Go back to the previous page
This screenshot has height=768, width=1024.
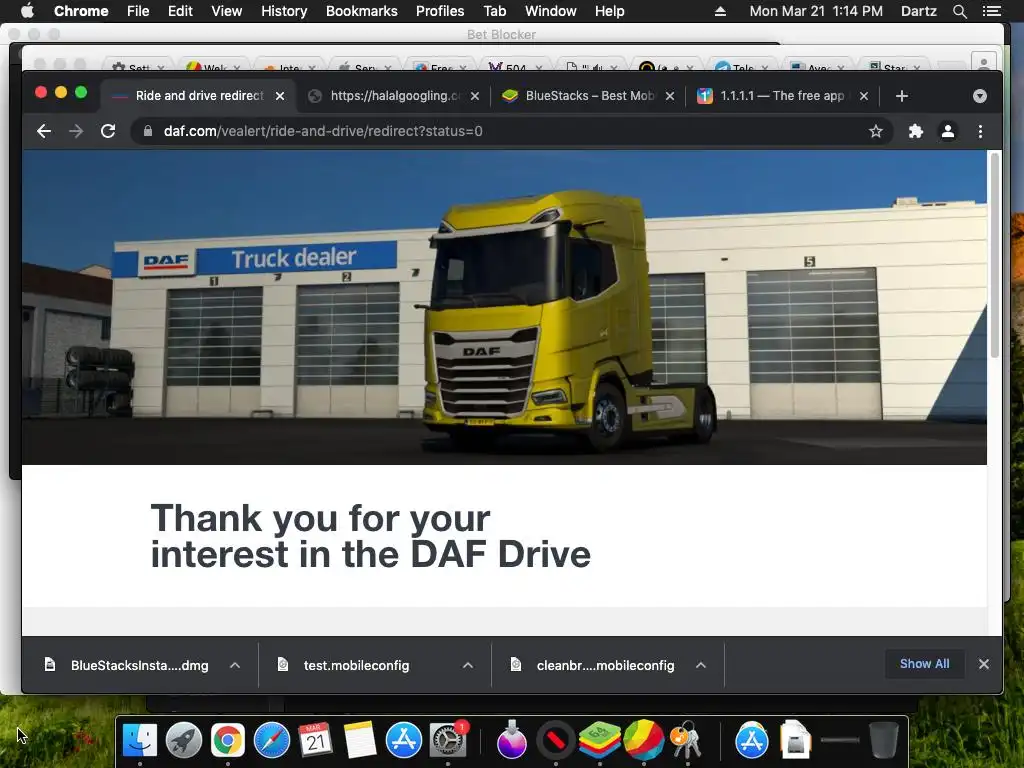[44, 131]
